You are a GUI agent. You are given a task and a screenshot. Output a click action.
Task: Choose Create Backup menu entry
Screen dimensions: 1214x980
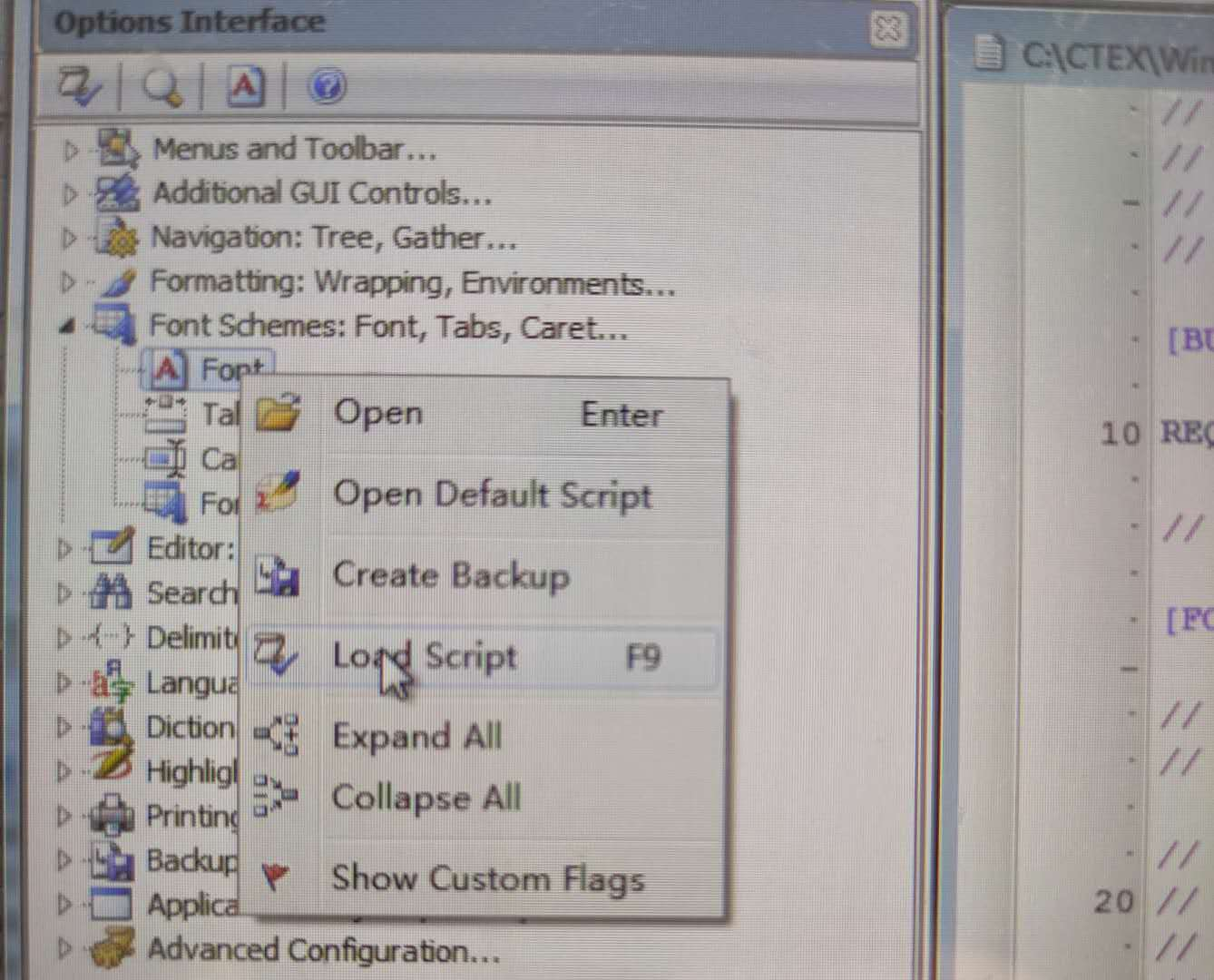click(x=485, y=575)
